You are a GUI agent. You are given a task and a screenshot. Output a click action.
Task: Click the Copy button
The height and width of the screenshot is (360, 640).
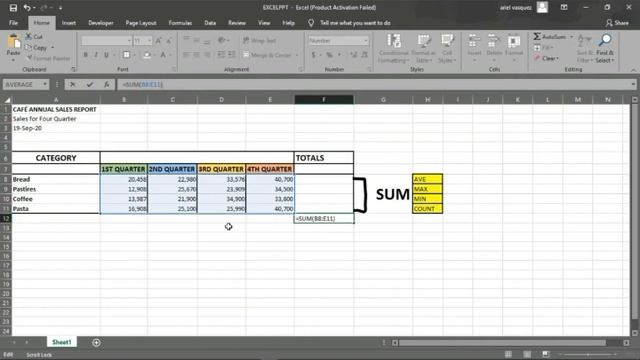[x=36, y=48]
